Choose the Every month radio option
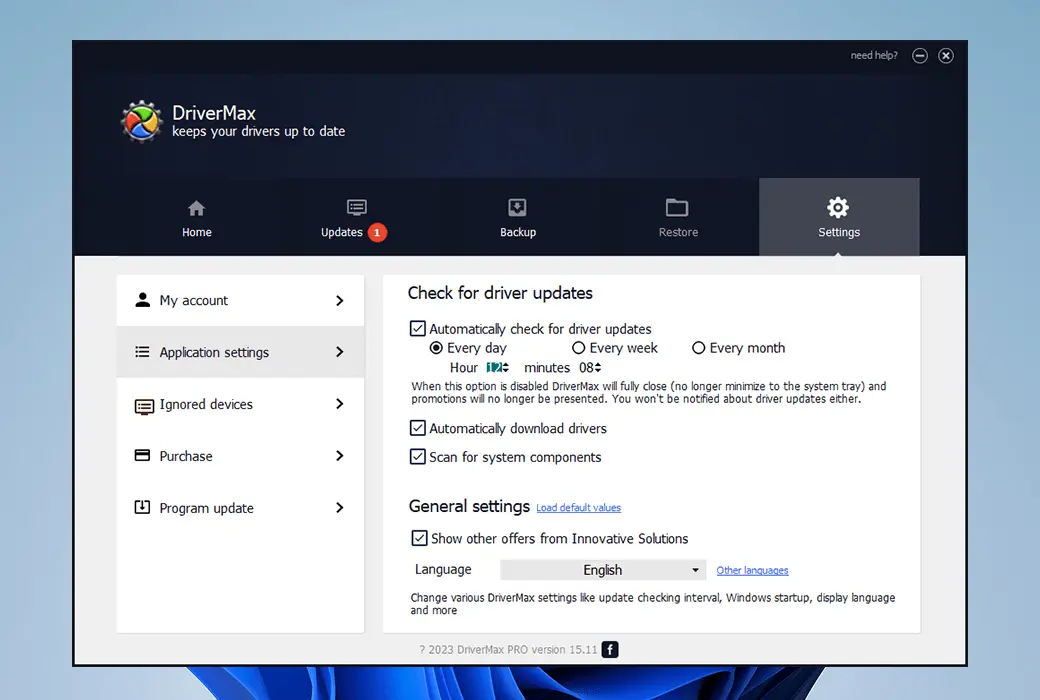This screenshot has width=1040, height=700. pos(699,348)
